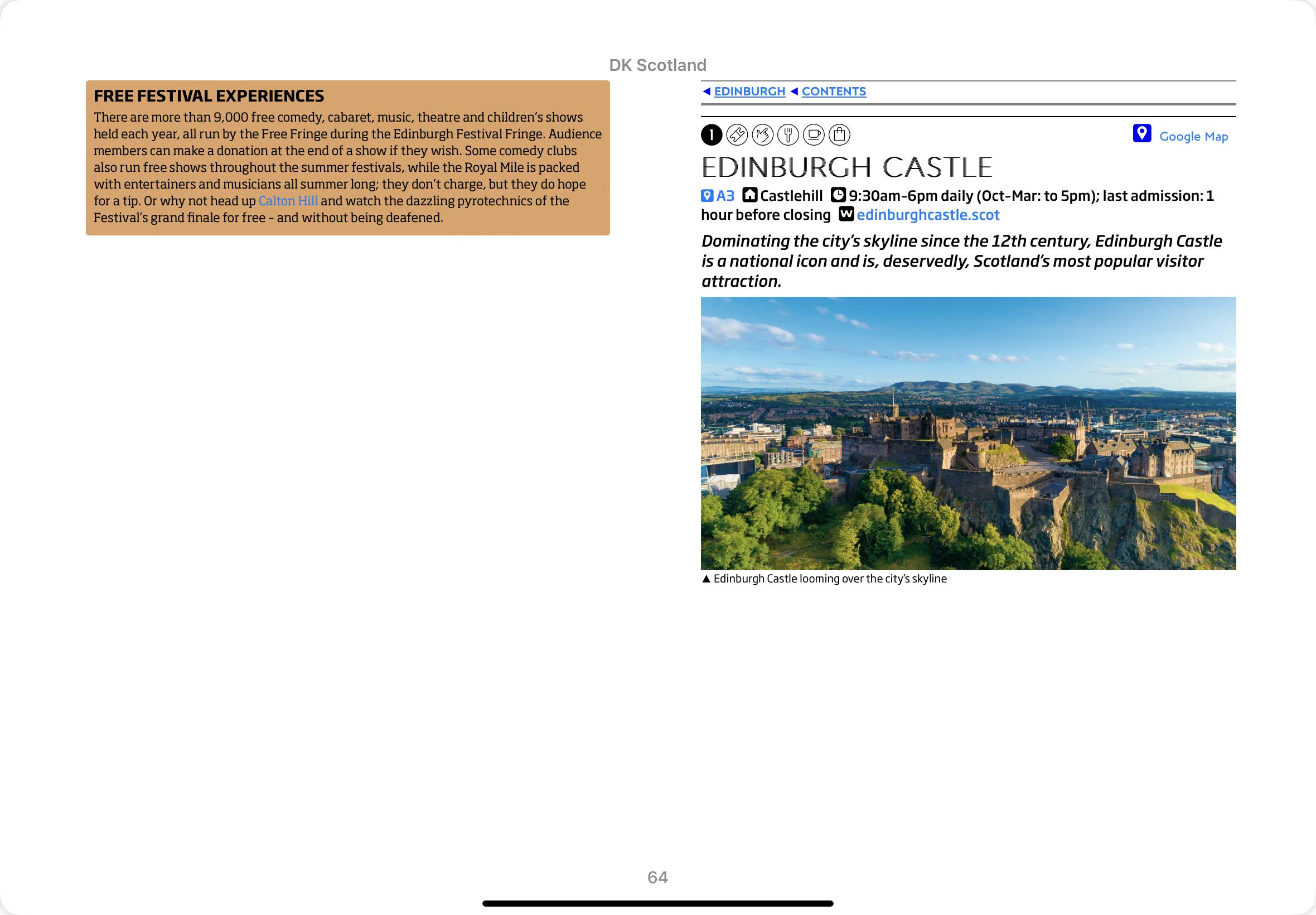The image size is (1316, 915).
Task: Open the edinburghcastle.scot website link
Action: coord(927,215)
